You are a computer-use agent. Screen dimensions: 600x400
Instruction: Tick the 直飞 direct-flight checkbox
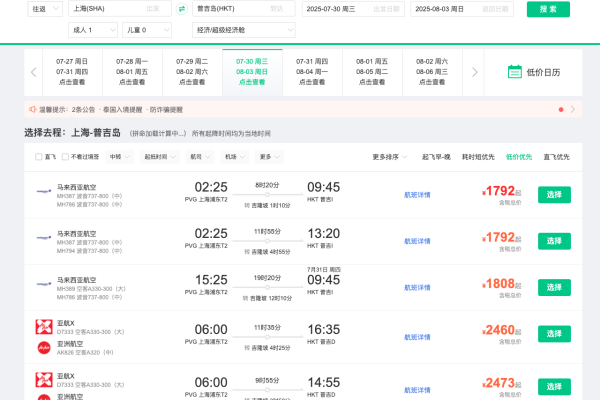[39, 157]
